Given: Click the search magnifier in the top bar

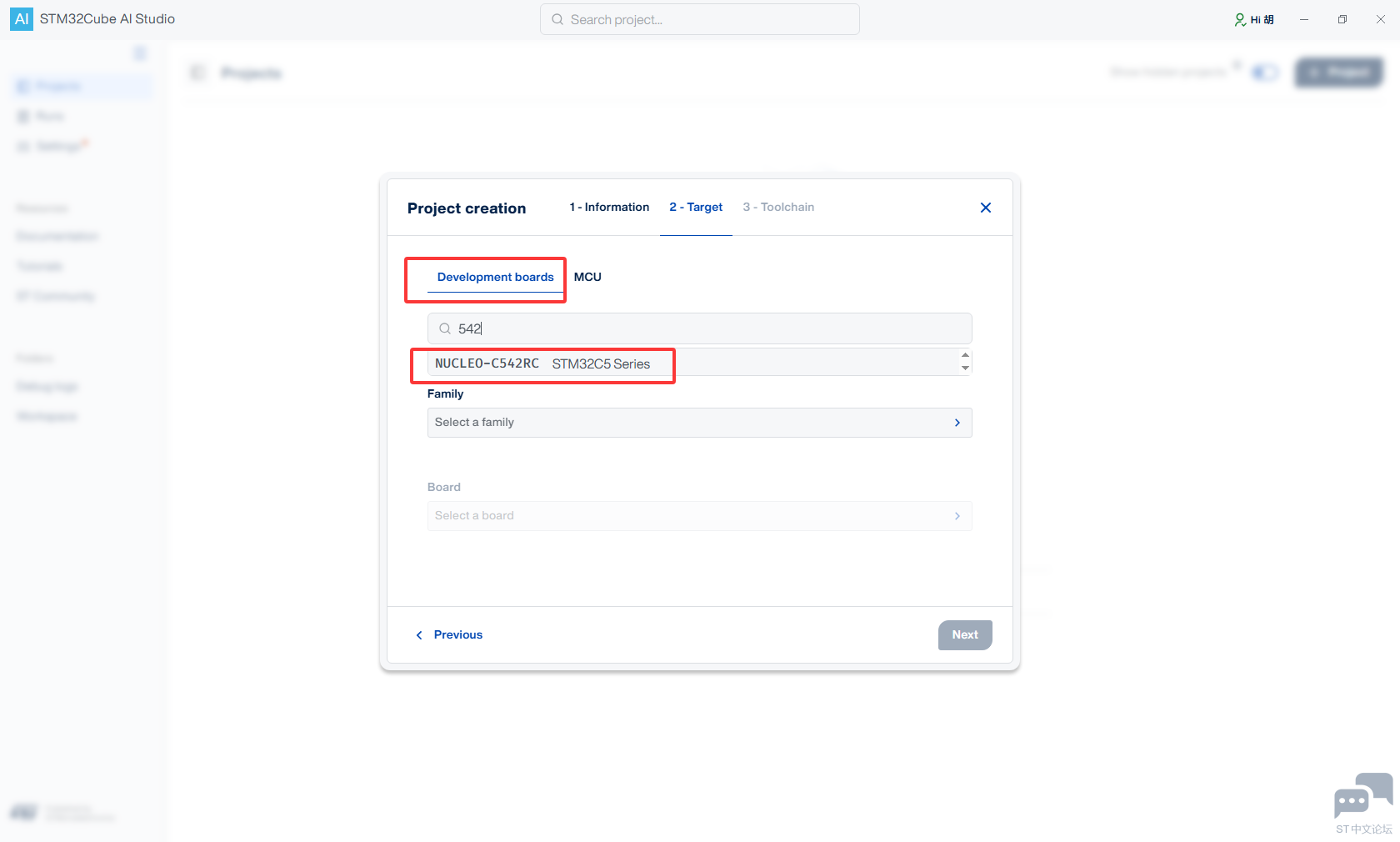Looking at the screenshot, I should click(557, 19).
